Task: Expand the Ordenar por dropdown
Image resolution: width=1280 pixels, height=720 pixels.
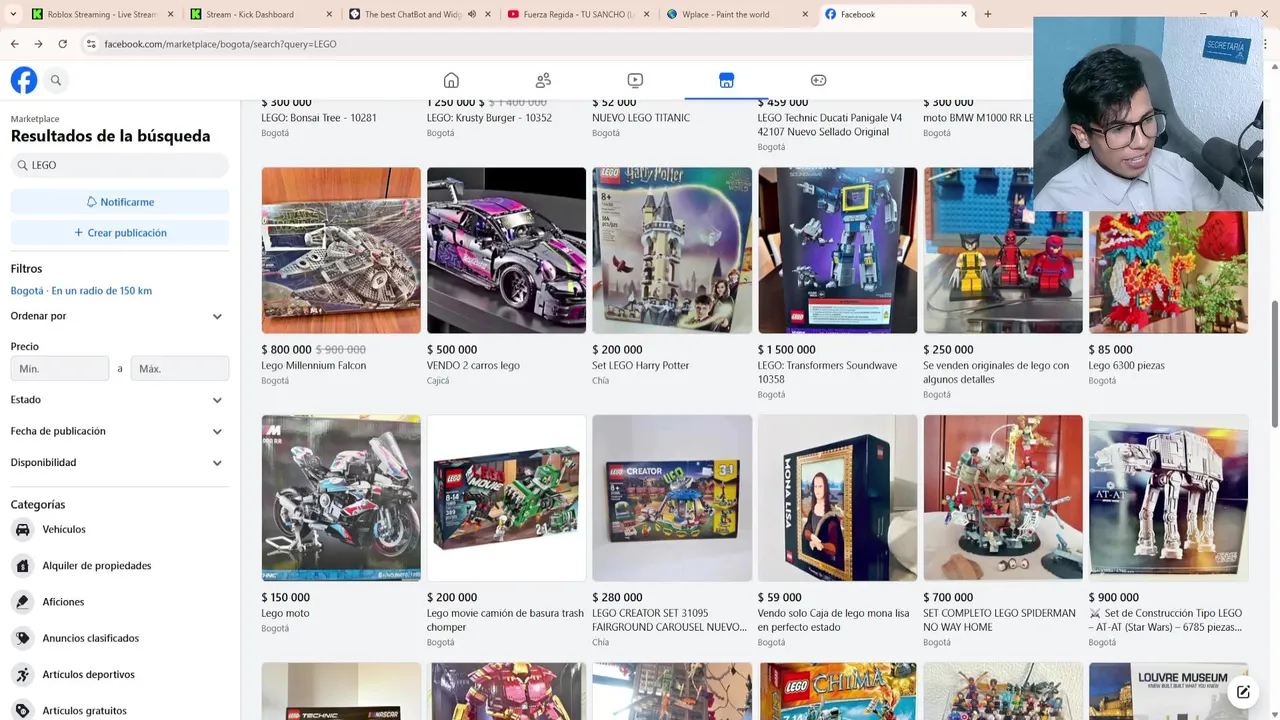Action: [120, 316]
